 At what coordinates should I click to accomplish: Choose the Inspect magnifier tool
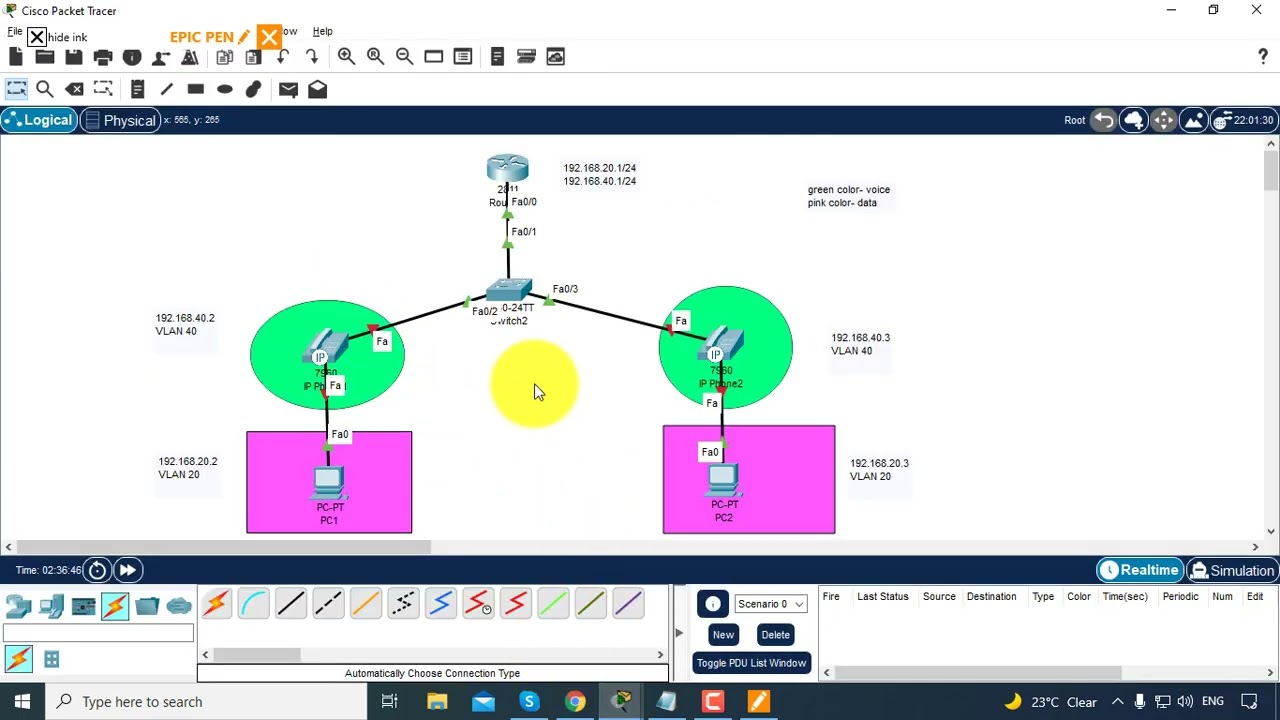[x=45, y=89]
